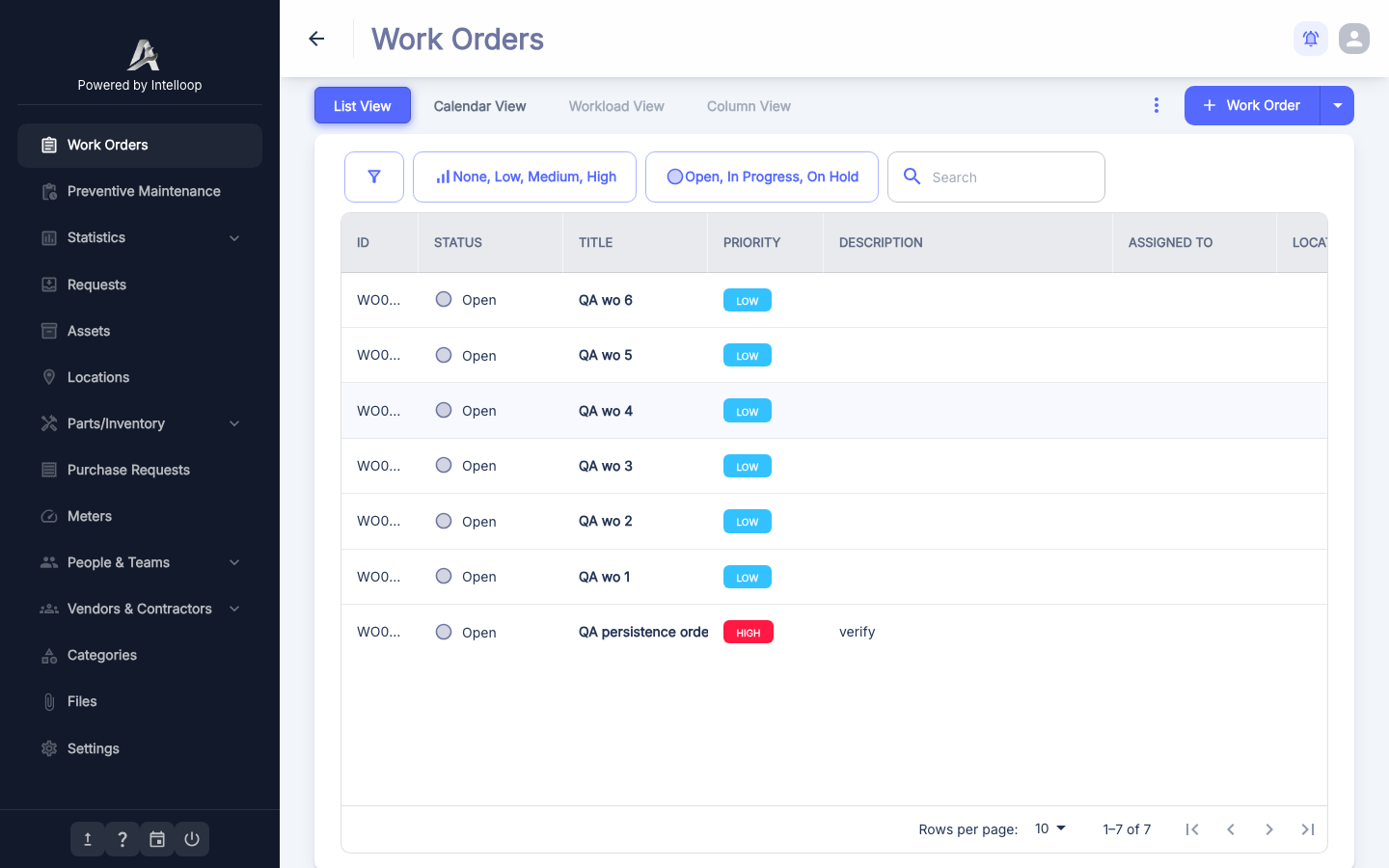Toggle status circle for QA wo 1

pos(444,576)
